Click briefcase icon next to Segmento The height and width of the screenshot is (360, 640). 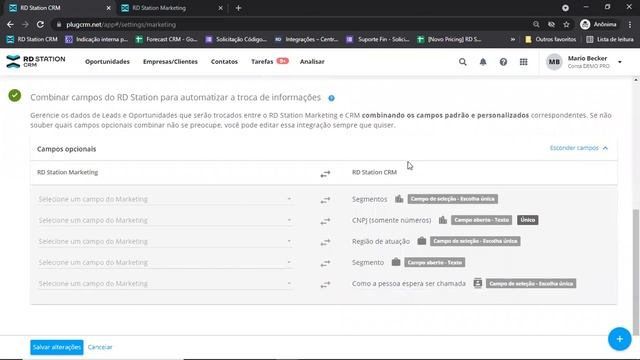(x=396, y=262)
